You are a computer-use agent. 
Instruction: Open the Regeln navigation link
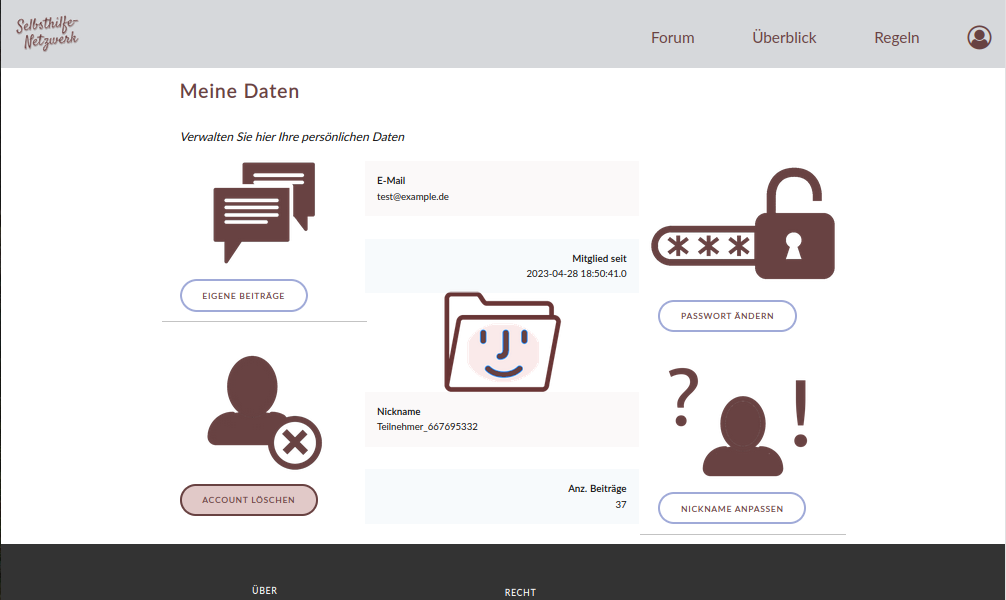896,38
